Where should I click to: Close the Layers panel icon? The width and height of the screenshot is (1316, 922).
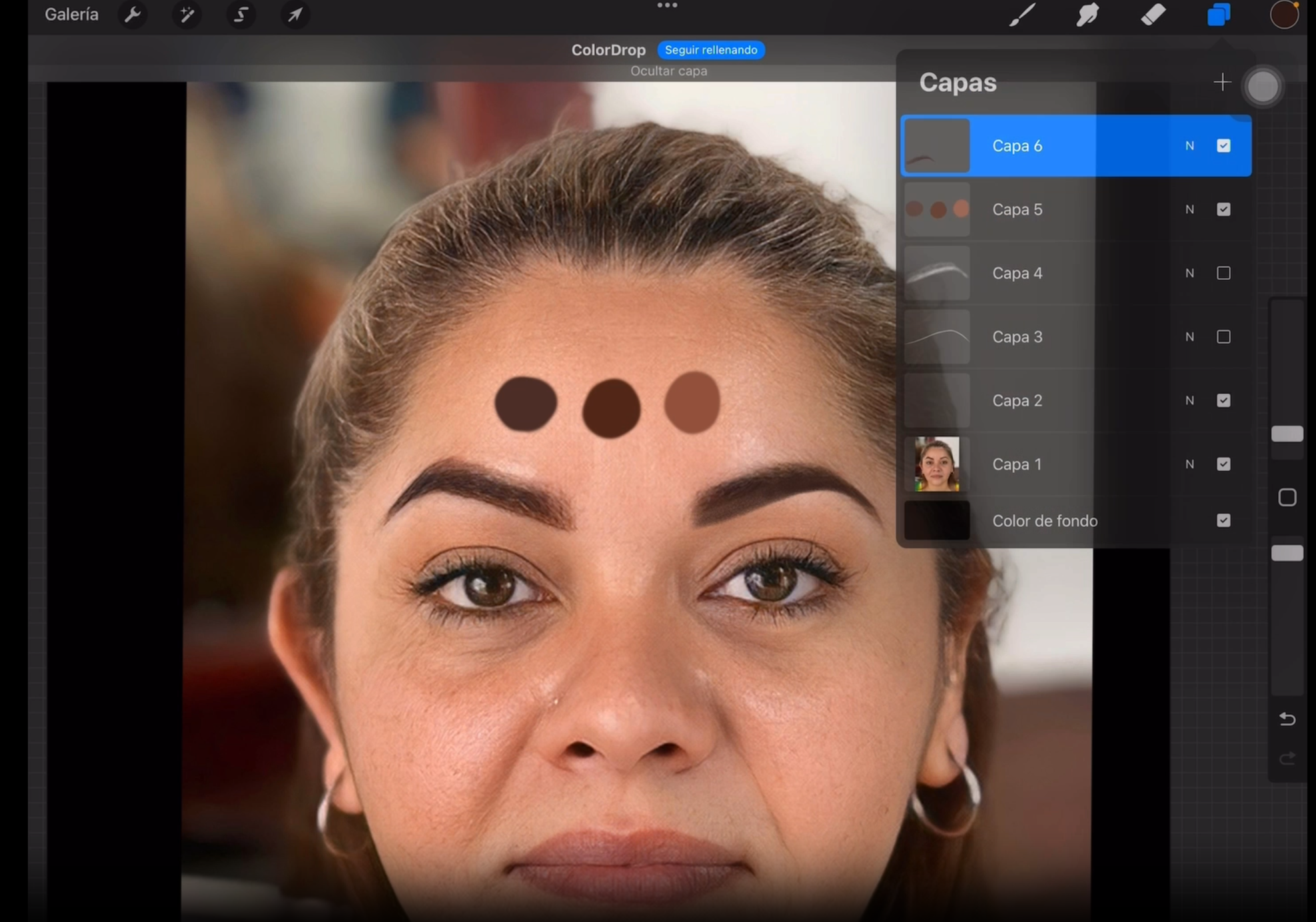click(1219, 14)
